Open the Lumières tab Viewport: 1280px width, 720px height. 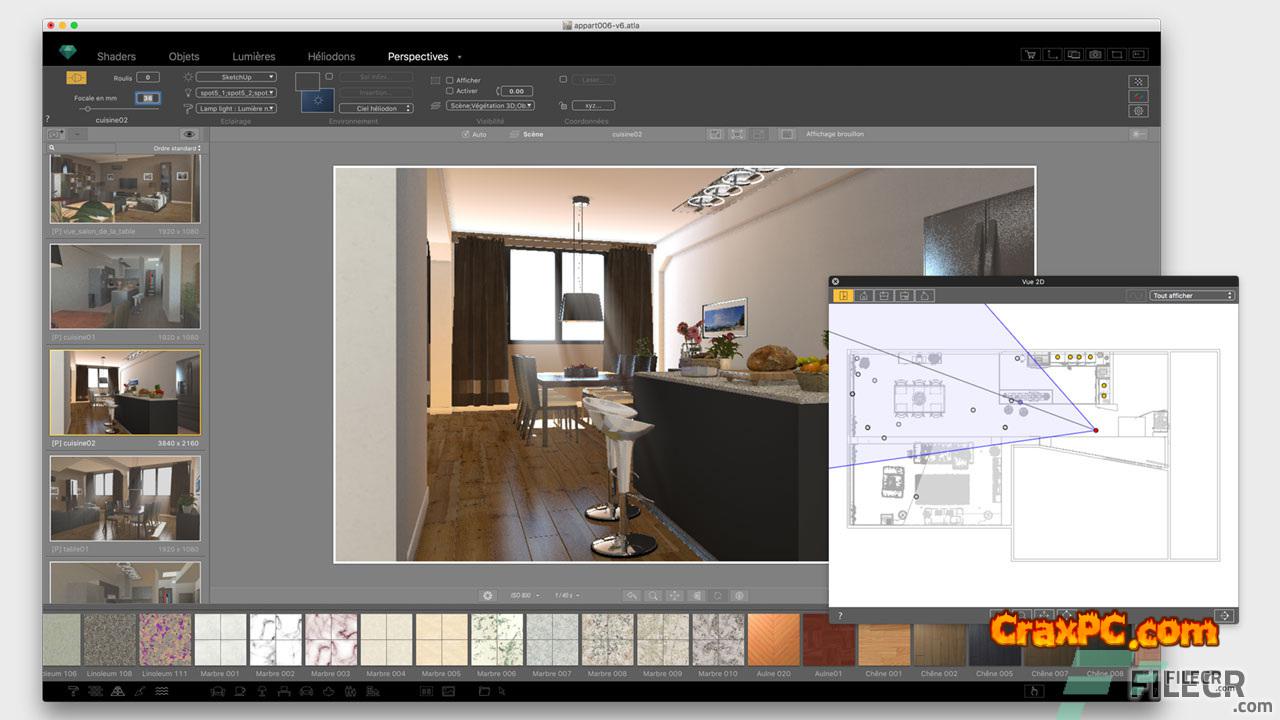tap(253, 57)
